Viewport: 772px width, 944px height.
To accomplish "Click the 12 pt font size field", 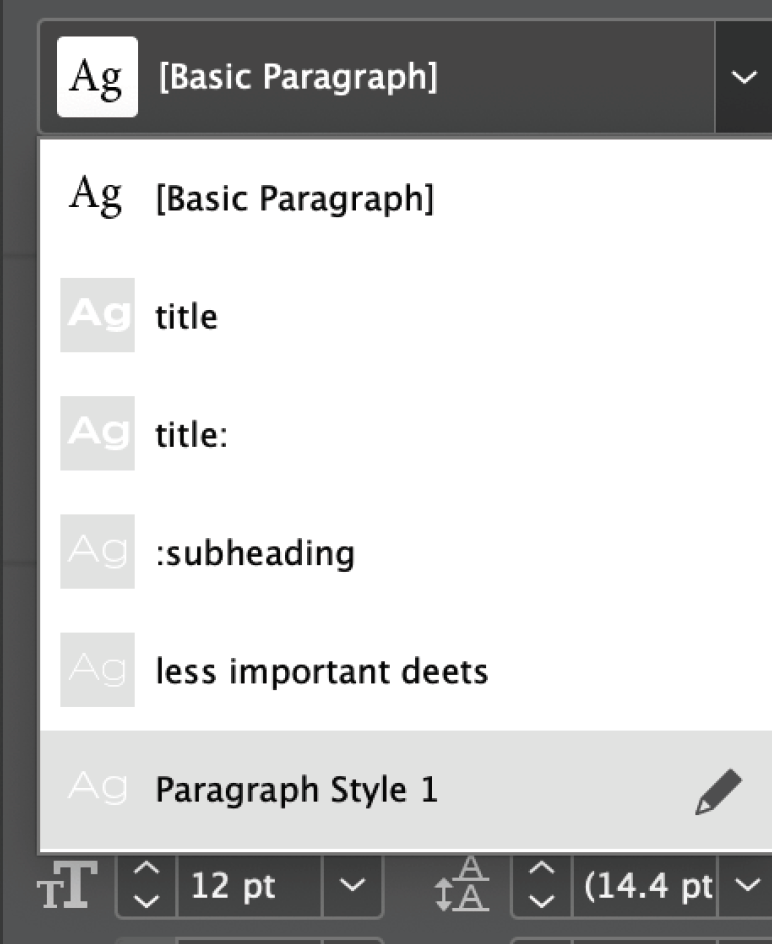I will 250,886.
